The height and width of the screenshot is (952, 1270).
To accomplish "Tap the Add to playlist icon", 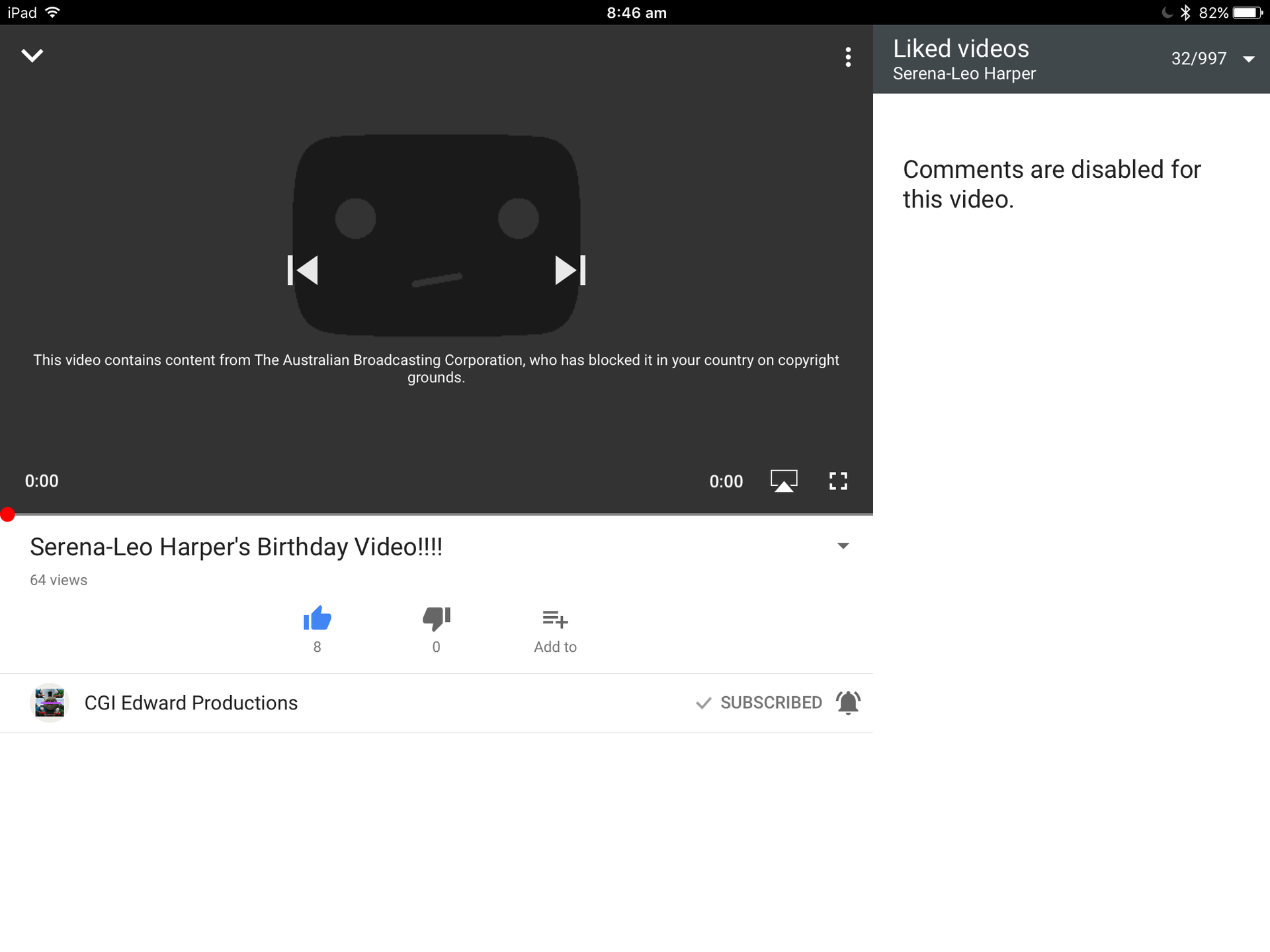I will coord(556,619).
